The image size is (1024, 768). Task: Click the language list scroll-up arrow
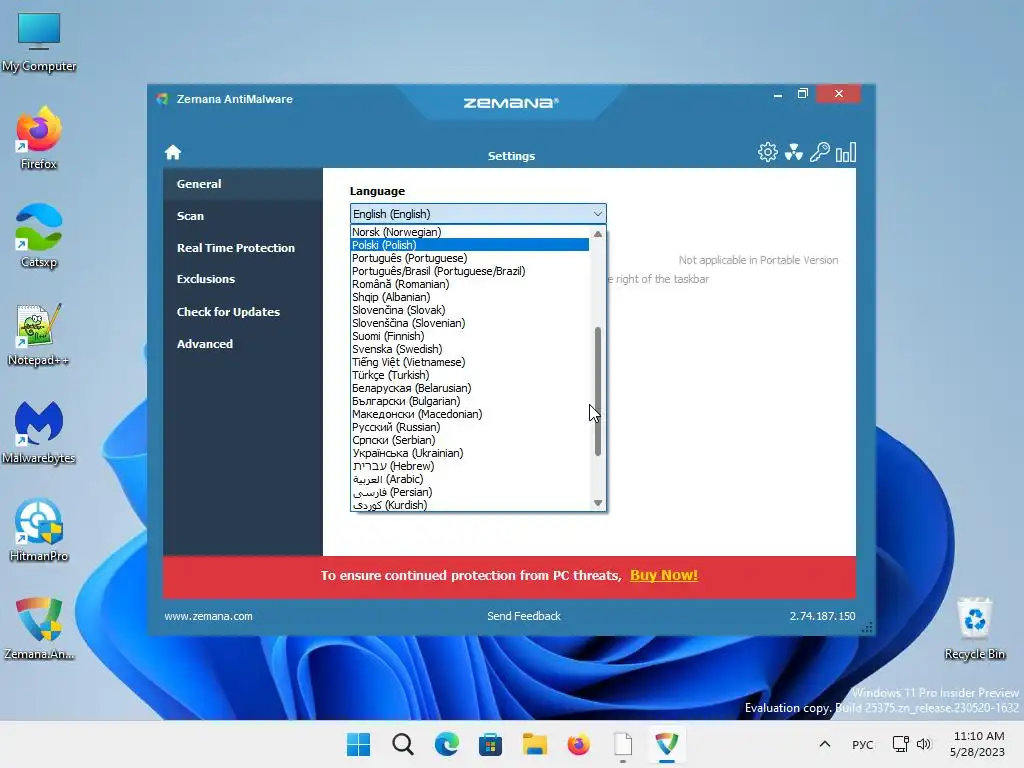tap(598, 233)
